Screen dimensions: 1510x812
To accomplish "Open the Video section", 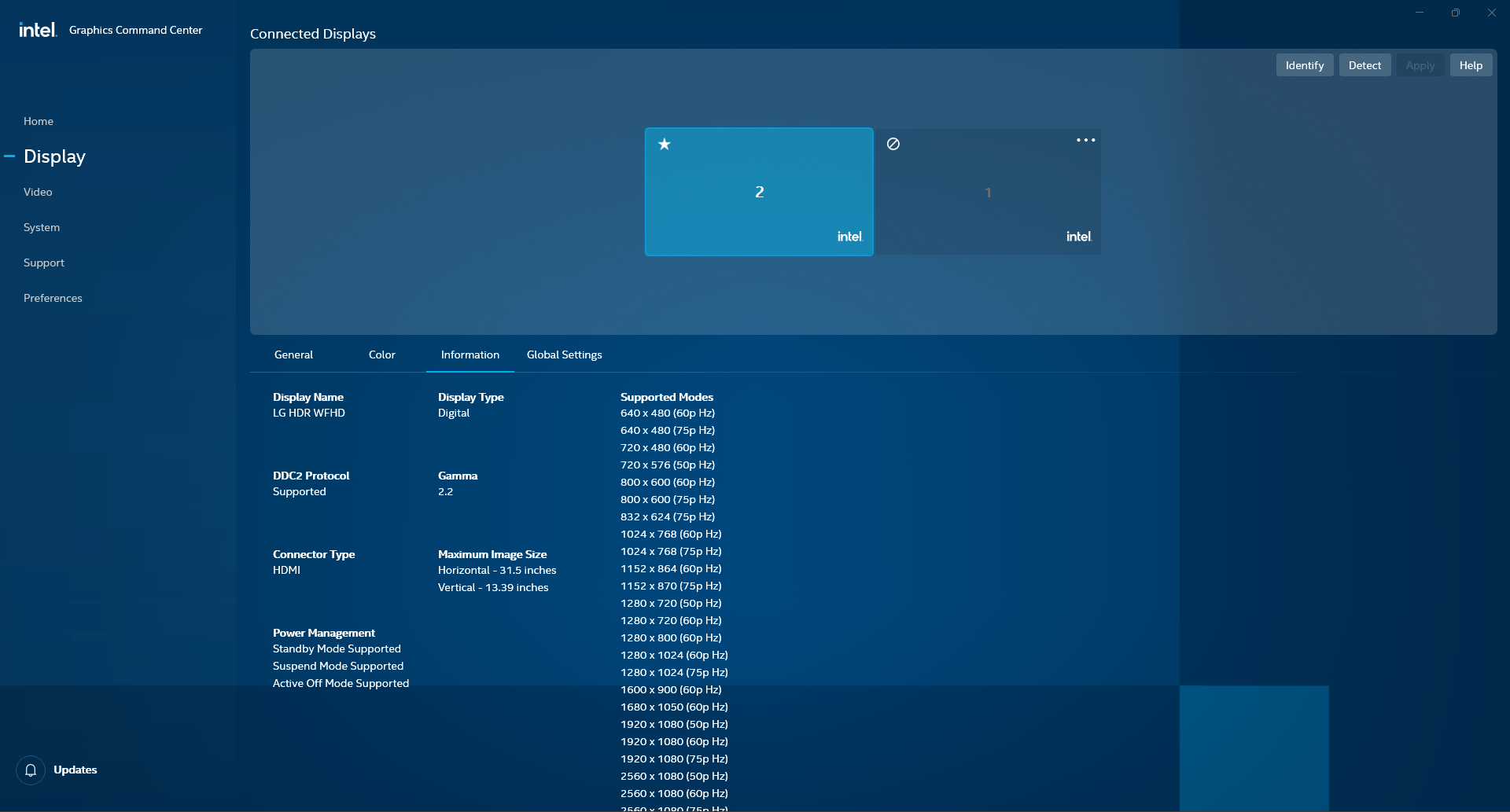I will point(38,192).
